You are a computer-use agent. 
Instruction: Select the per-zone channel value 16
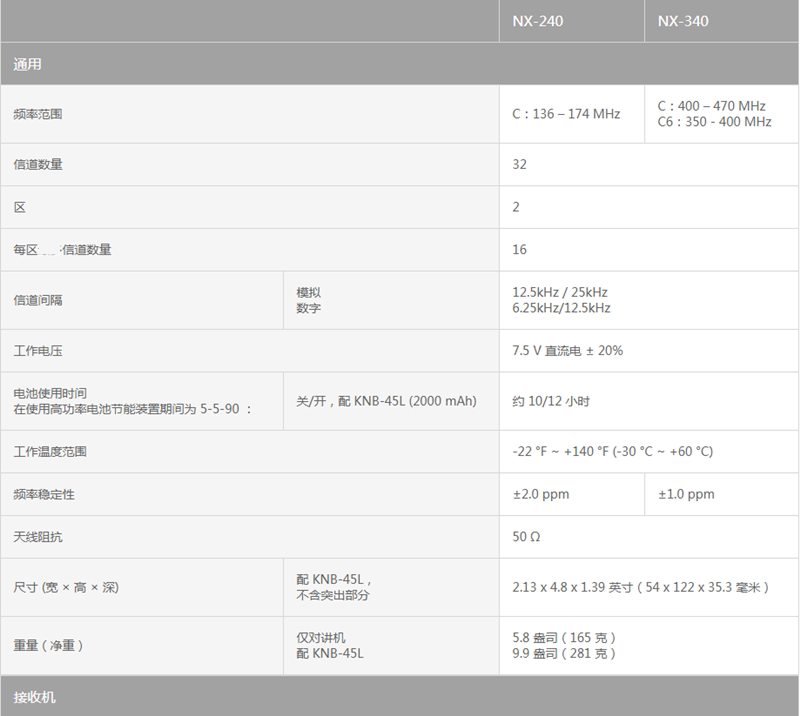pyautogui.click(x=519, y=250)
